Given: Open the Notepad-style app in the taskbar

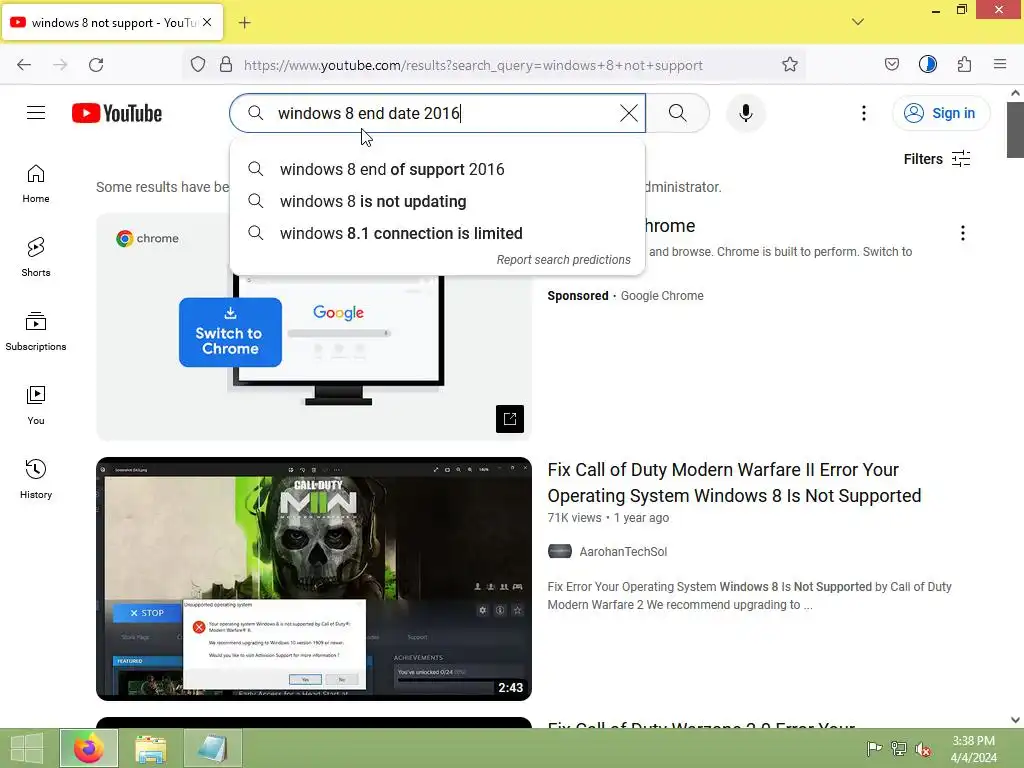Looking at the screenshot, I should [x=213, y=748].
